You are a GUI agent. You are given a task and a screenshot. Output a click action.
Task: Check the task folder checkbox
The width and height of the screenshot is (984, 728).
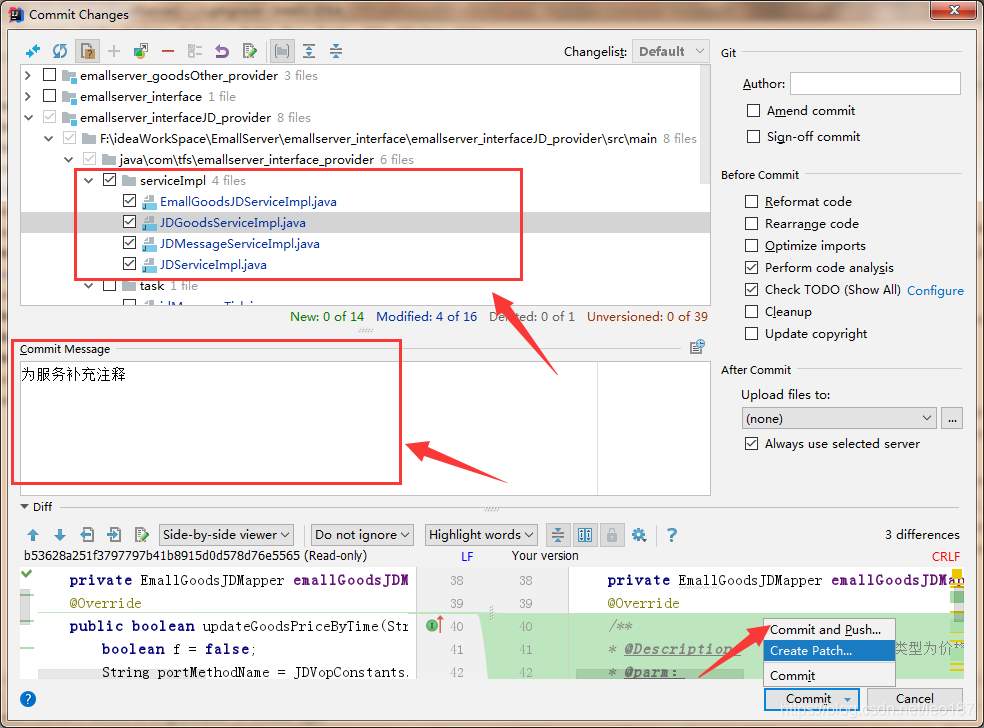[109, 286]
